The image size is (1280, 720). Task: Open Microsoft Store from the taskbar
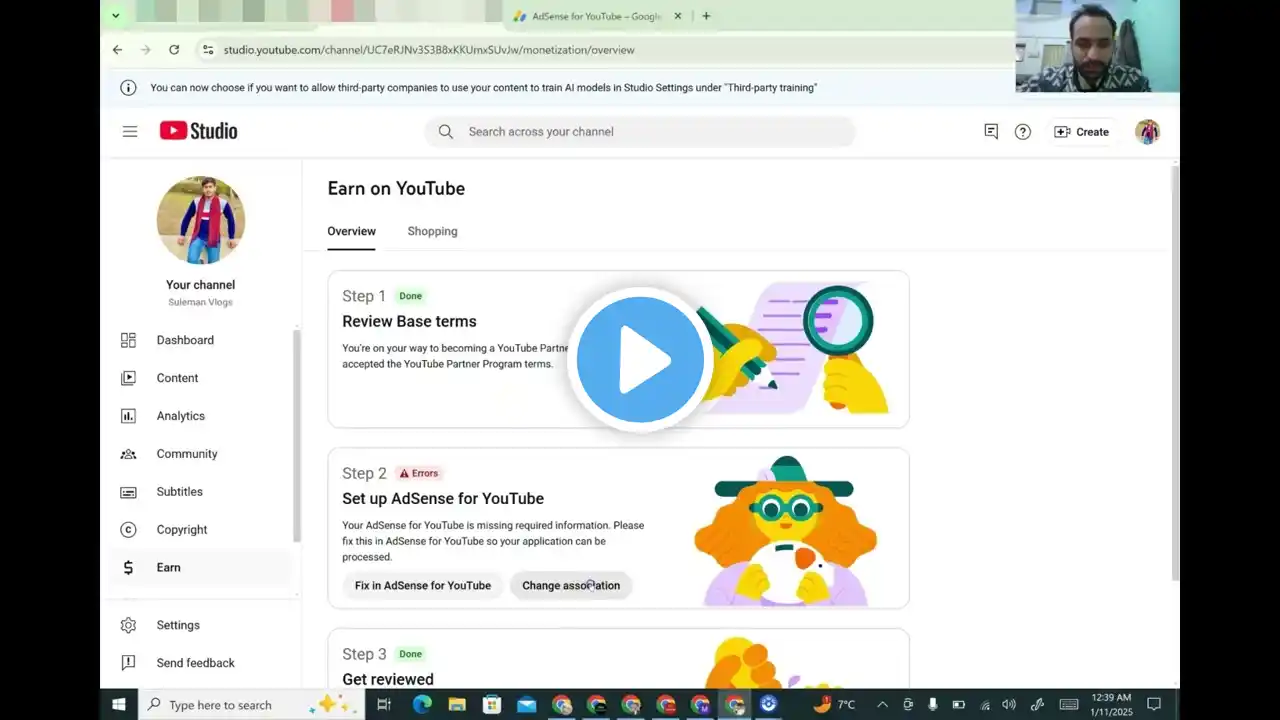point(492,704)
